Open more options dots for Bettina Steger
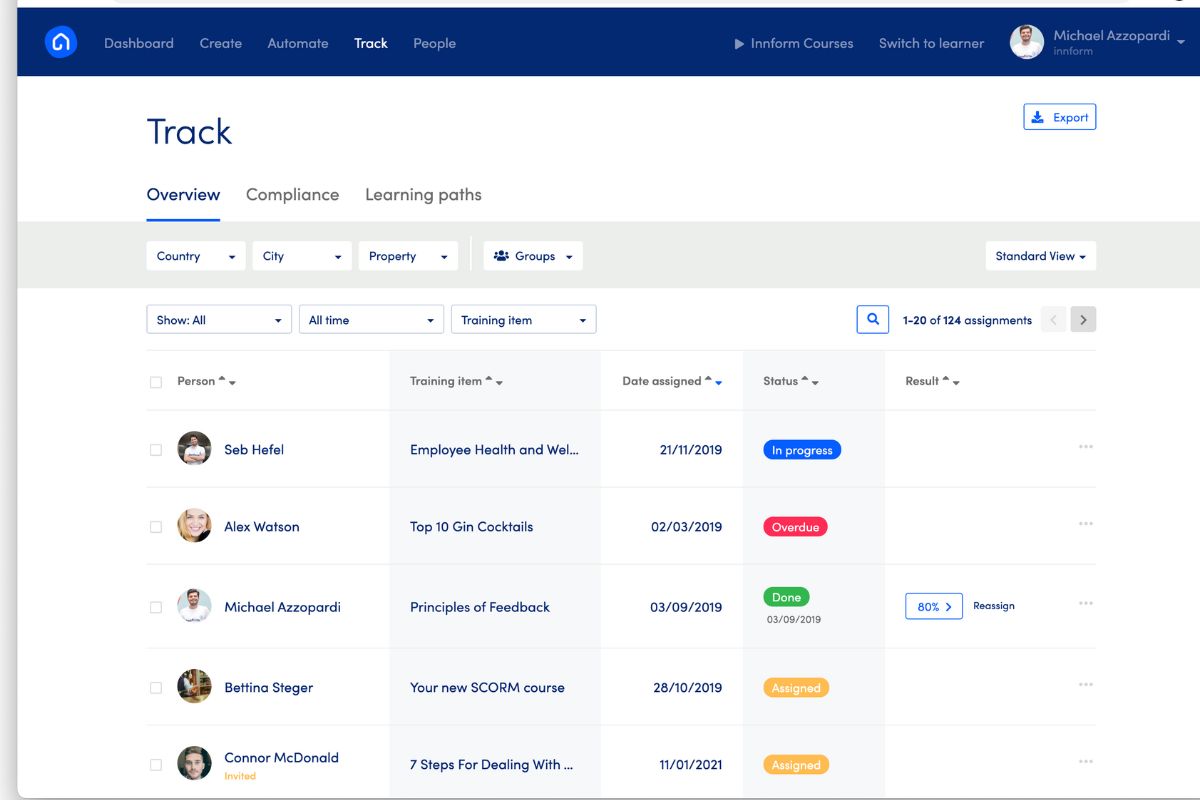 pos(1086,685)
